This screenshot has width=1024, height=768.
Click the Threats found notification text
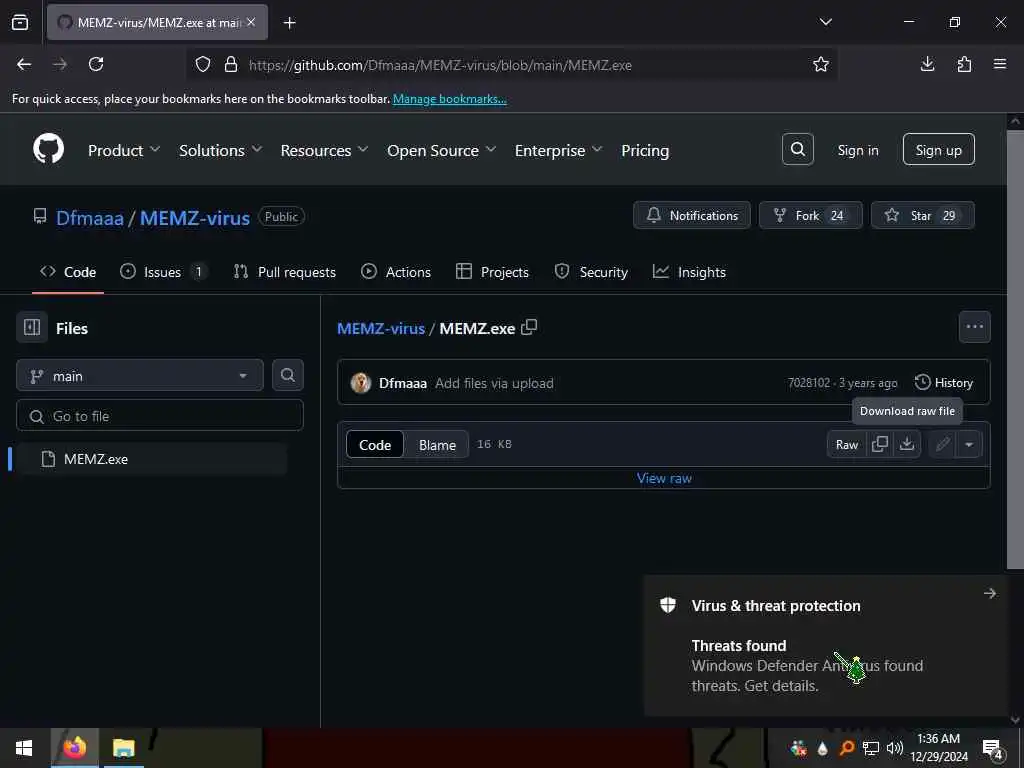pyautogui.click(x=739, y=645)
